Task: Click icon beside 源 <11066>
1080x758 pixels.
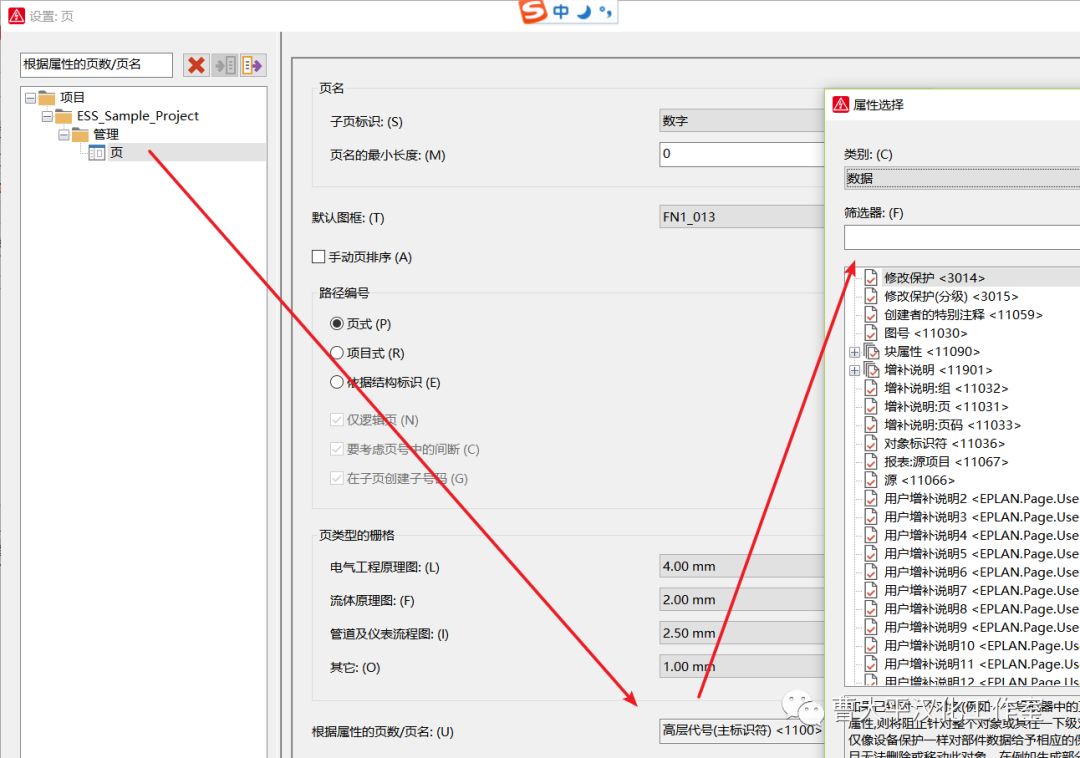Action: click(x=871, y=480)
